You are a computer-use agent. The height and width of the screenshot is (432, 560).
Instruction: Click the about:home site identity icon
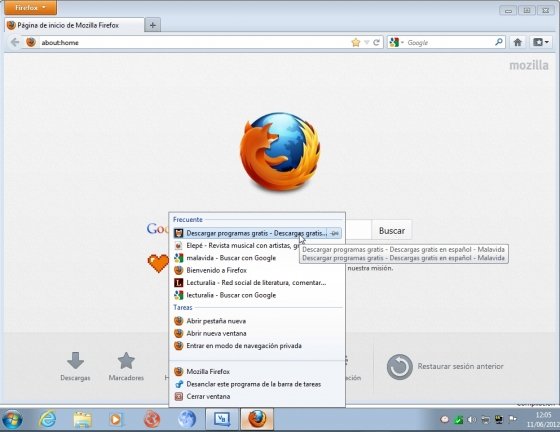click(x=31, y=42)
